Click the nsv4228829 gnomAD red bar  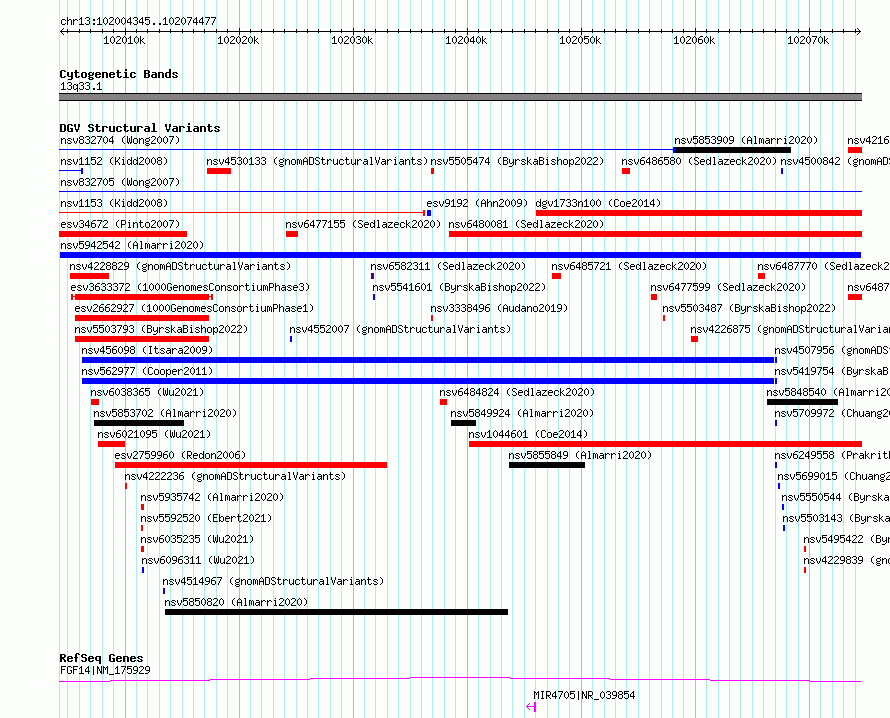pyautogui.click(x=90, y=276)
